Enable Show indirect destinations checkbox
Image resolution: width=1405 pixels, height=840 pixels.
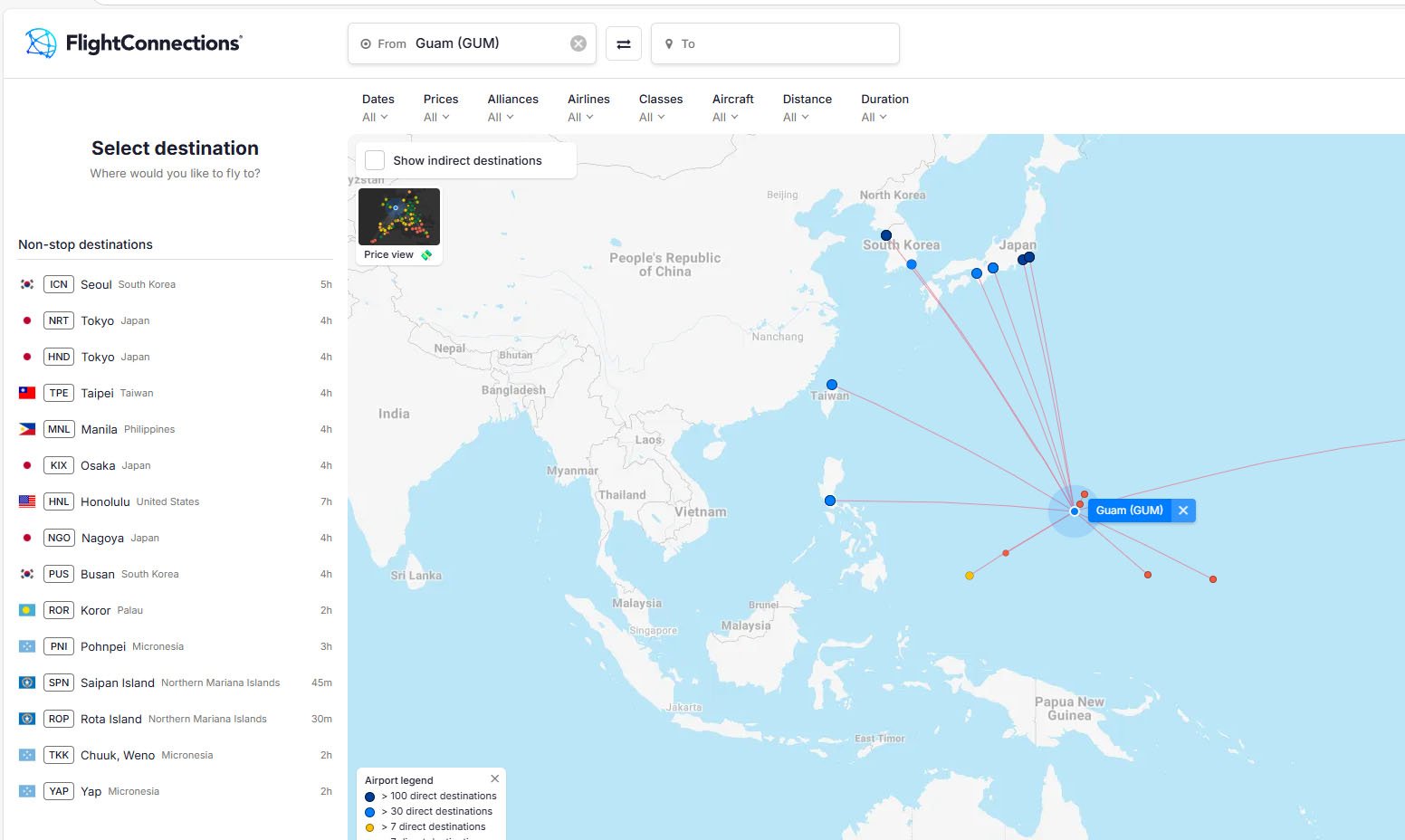tap(375, 160)
